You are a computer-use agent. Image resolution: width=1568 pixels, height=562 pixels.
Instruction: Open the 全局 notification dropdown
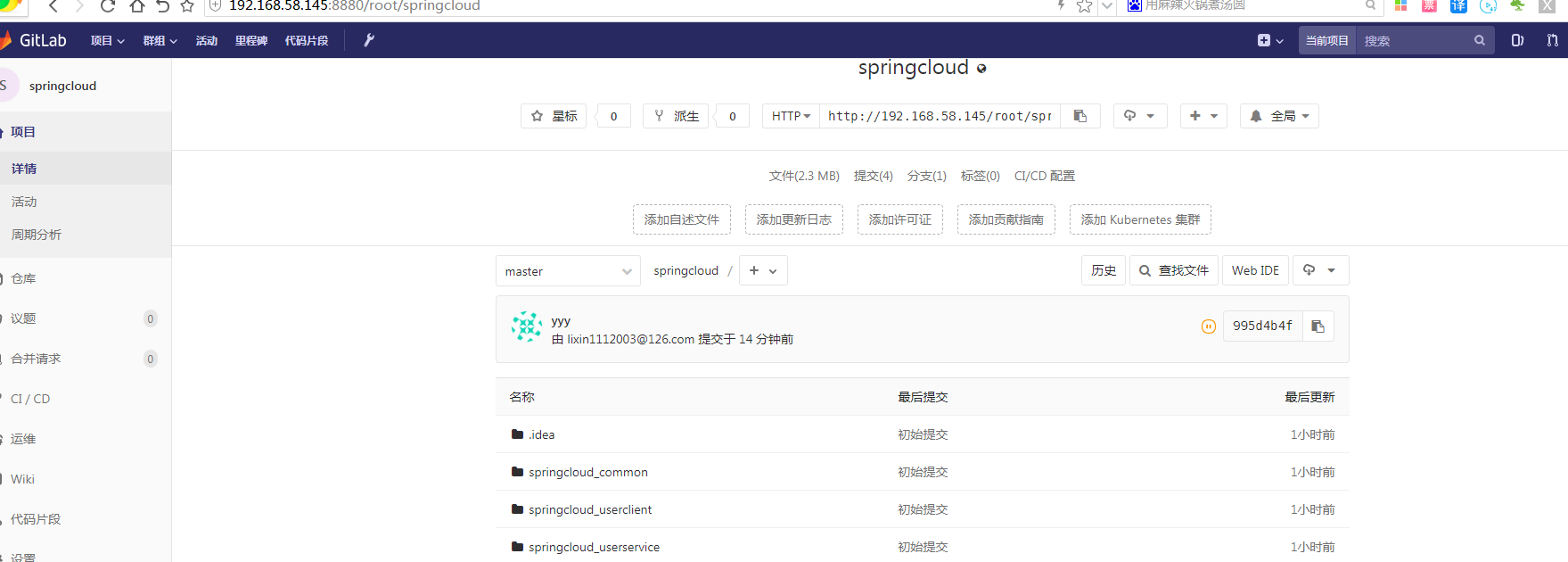point(1279,116)
